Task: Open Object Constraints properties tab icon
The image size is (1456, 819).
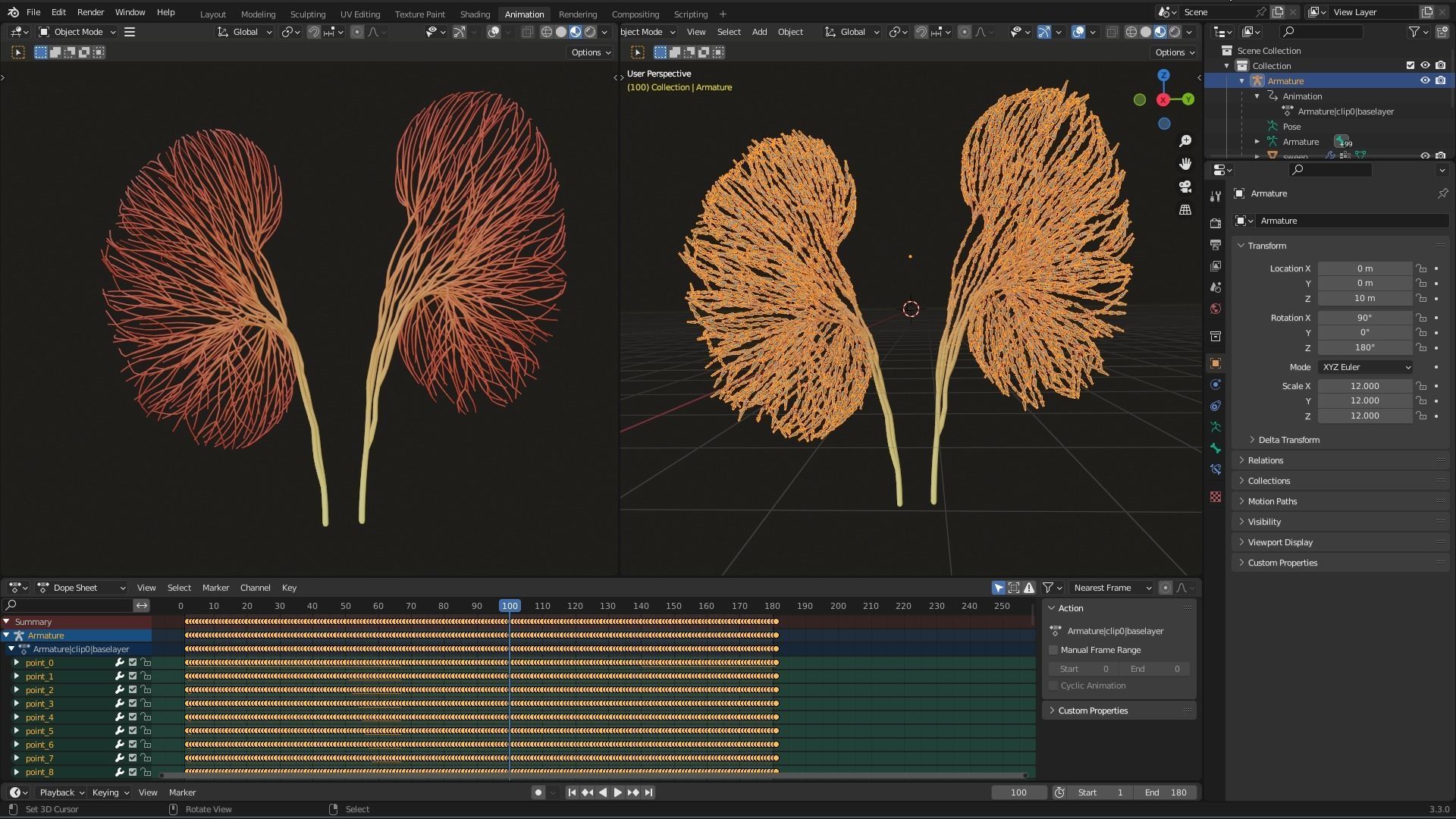Action: pos(1216,406)
